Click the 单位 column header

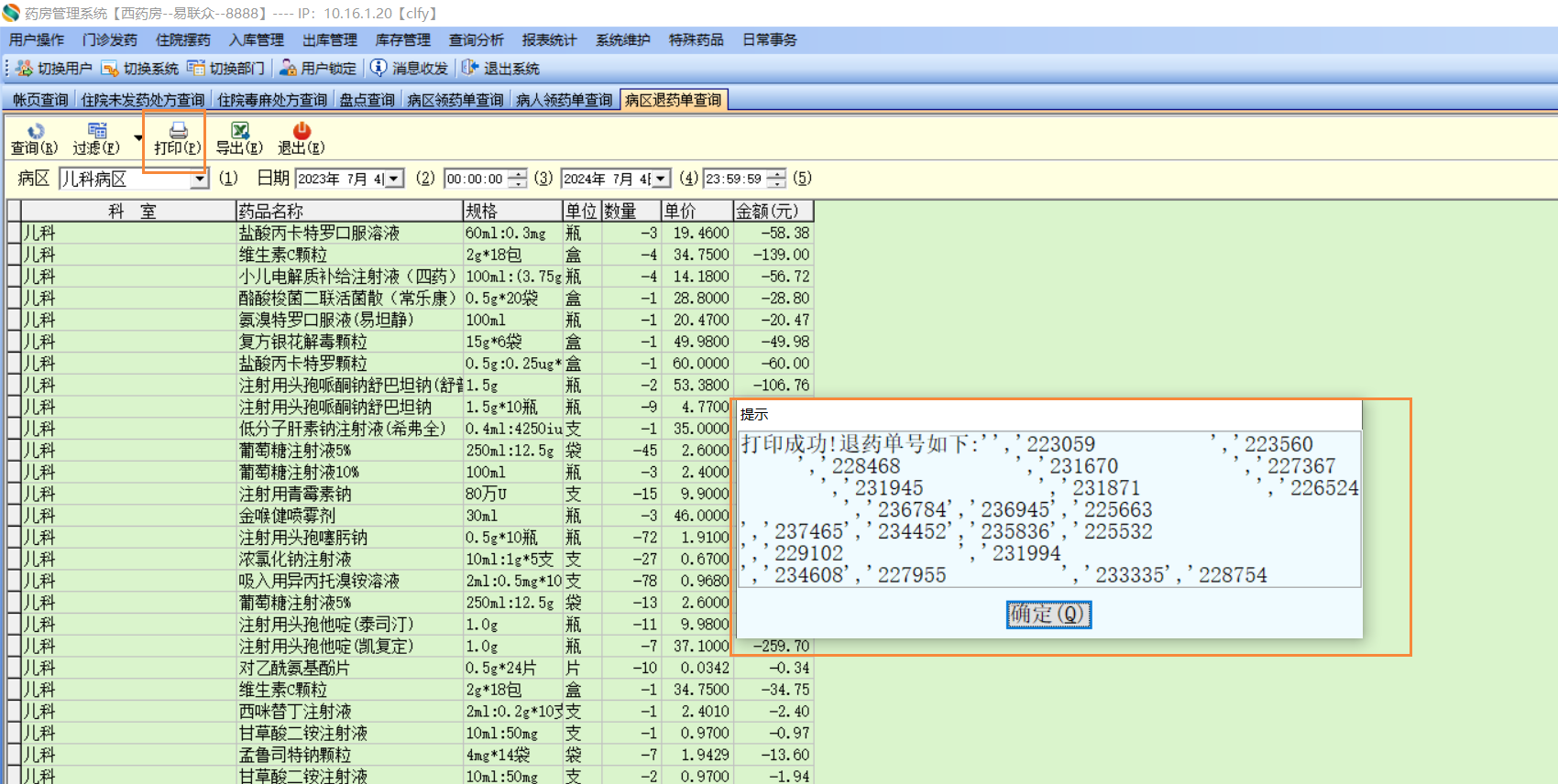(582, 212)
